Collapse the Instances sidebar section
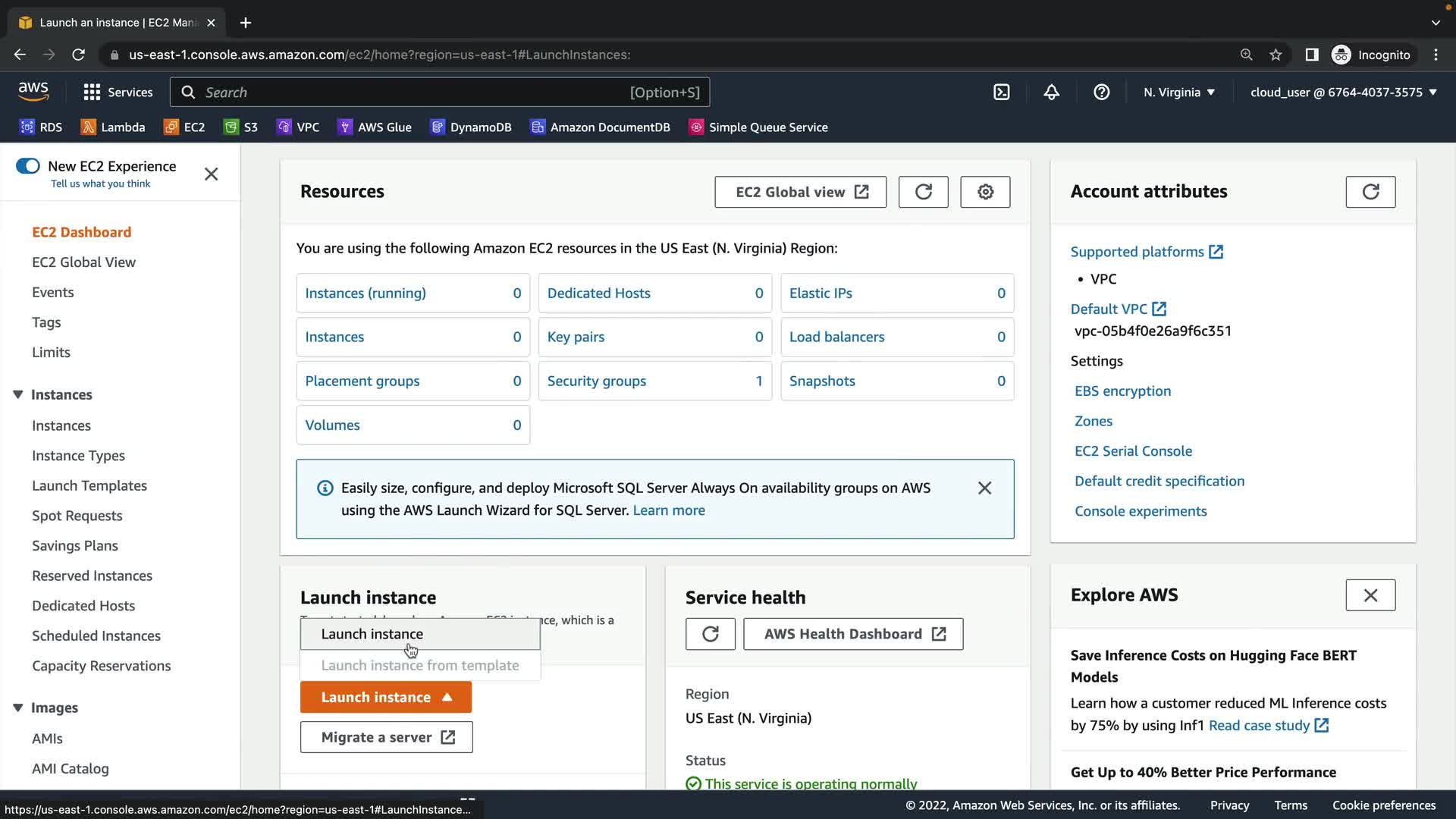The height and width of the screenshot is (819, 1456). coord(18,394)
